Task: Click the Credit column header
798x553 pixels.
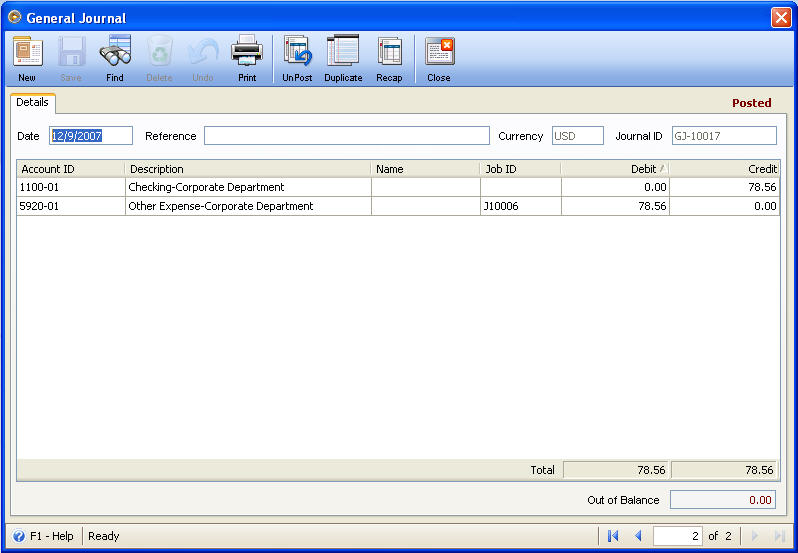Action: click(725, 169)
